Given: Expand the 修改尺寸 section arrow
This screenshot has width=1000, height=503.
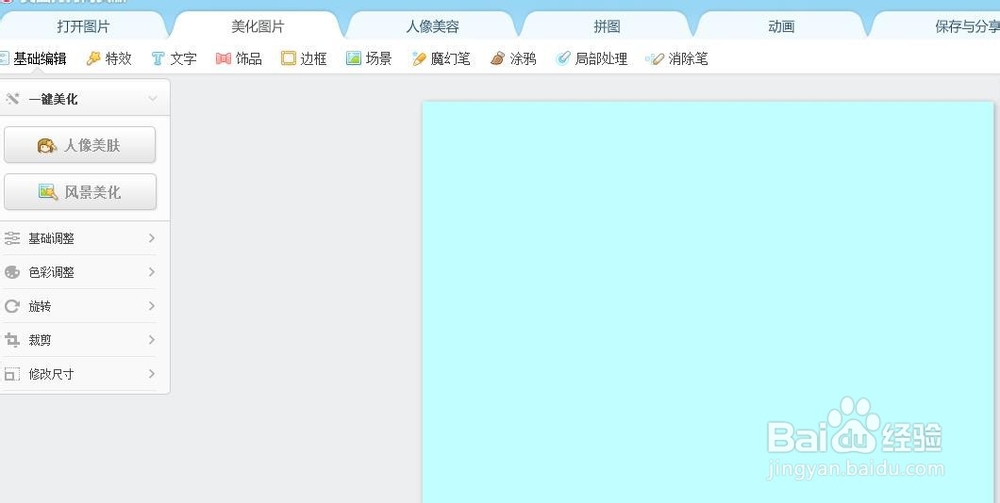Looking at the screenshot, I should click(152, 374).
